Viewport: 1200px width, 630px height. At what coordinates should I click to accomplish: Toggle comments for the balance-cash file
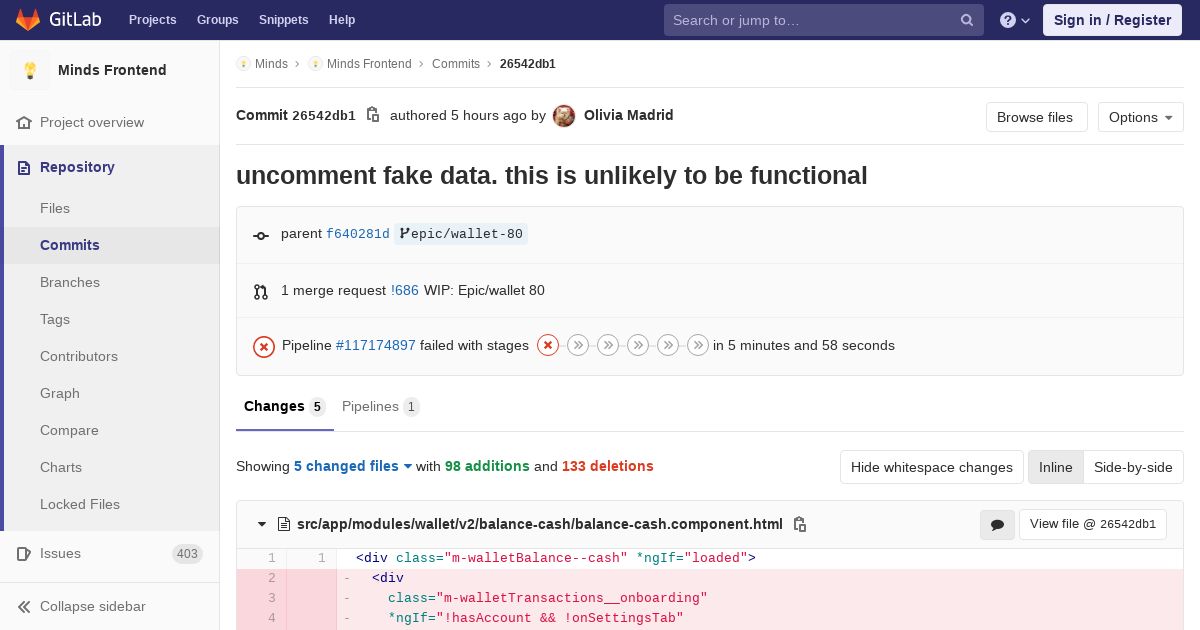click(x=997, y=524)
